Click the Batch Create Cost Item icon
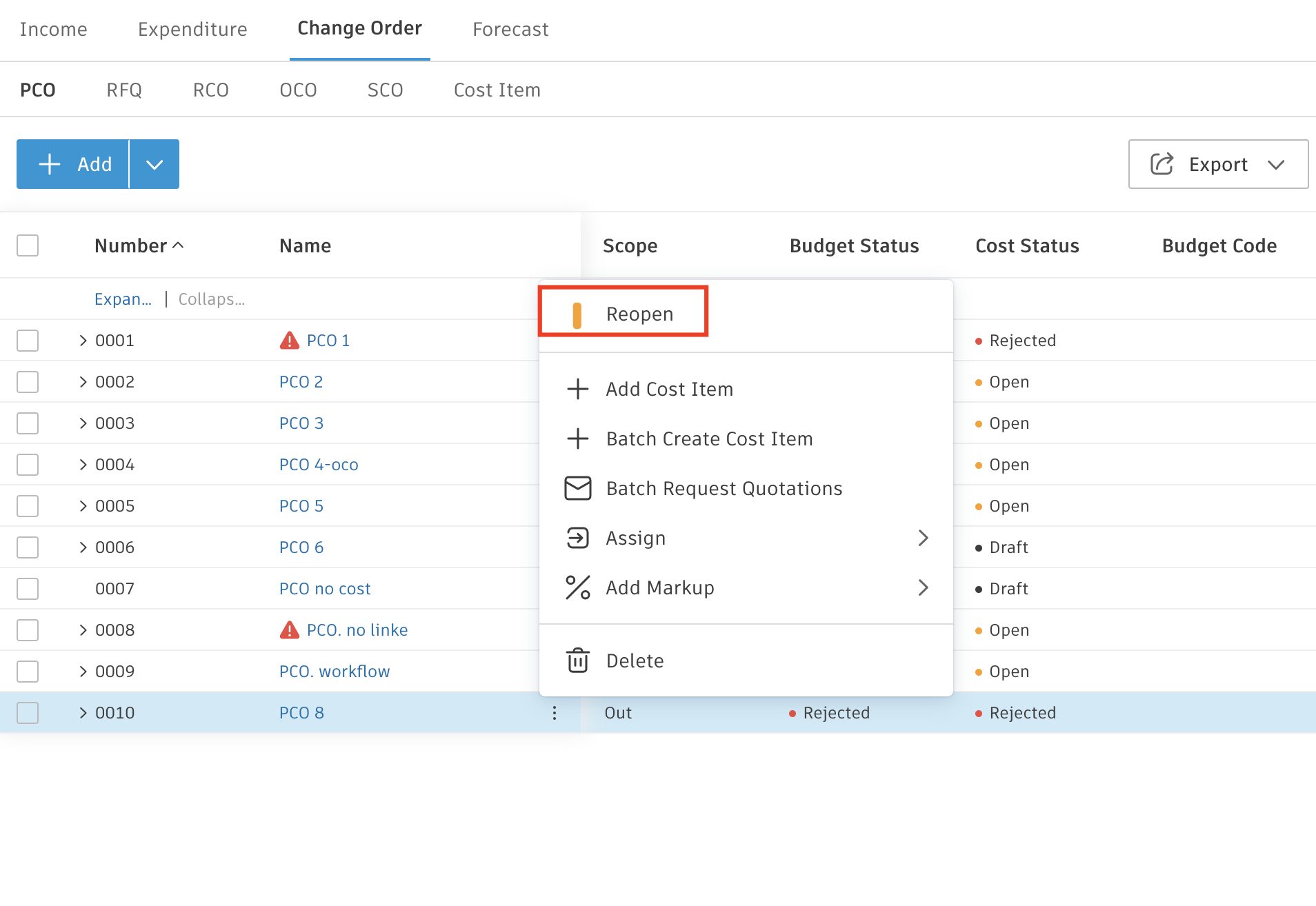The width and height of the screenshot is (1316, 906). point(578,439)
